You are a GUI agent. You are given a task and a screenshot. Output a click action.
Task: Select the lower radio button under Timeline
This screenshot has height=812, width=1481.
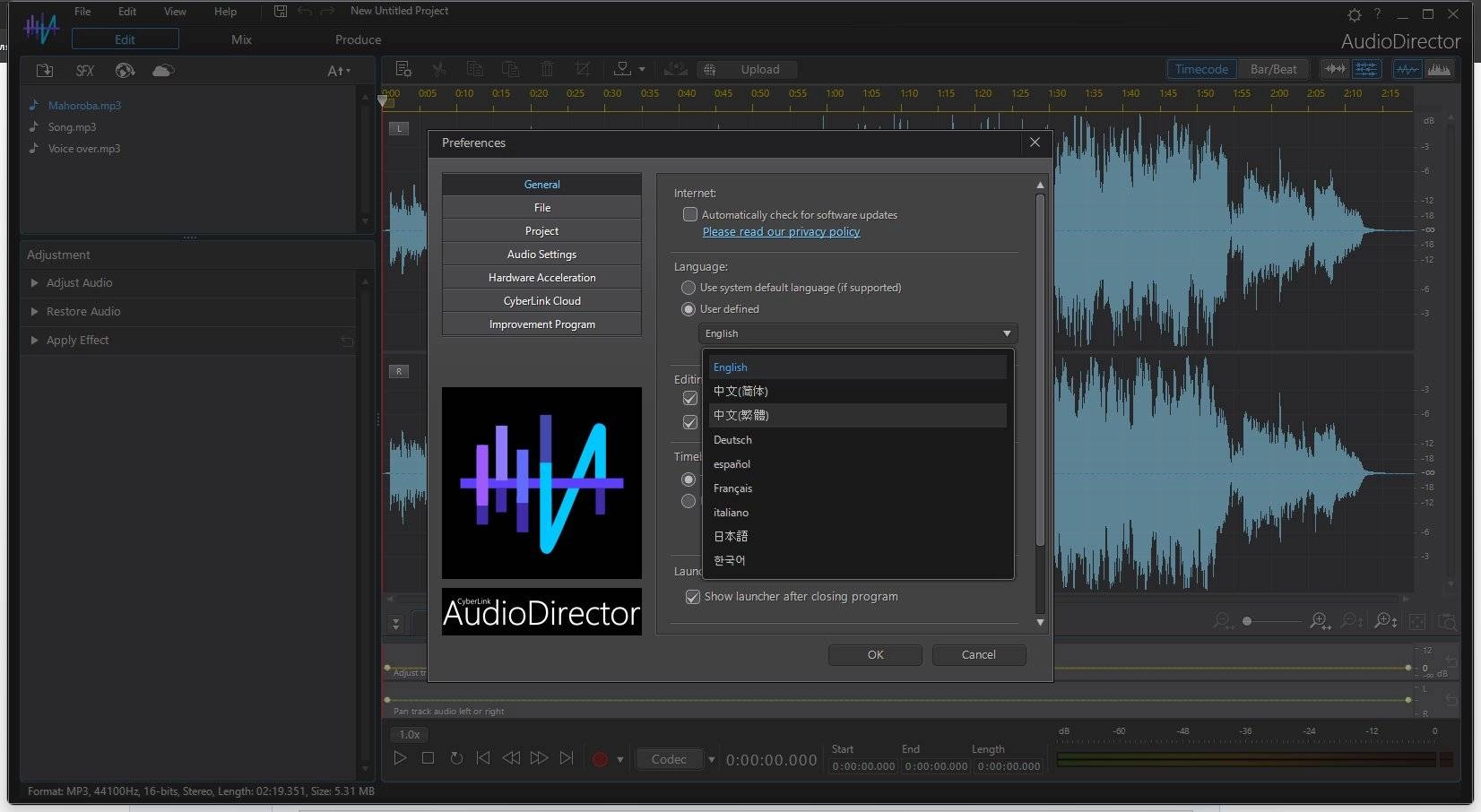click(689, 501)
